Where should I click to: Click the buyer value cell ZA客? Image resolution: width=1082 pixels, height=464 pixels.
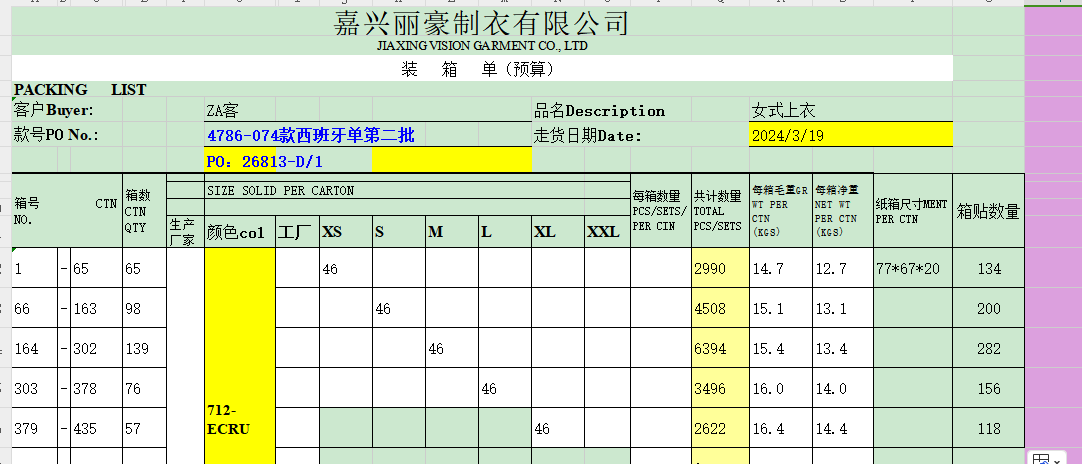pyautogui.click(x=222, y=111)
